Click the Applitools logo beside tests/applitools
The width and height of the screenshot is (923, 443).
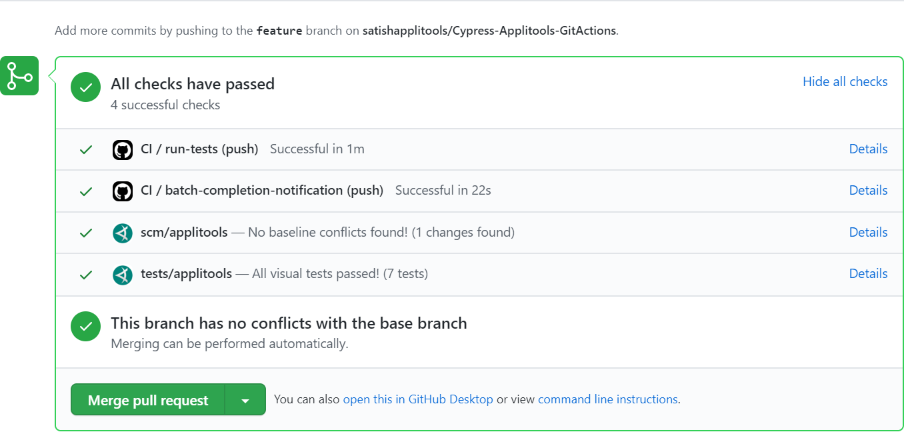coord(122,274)
